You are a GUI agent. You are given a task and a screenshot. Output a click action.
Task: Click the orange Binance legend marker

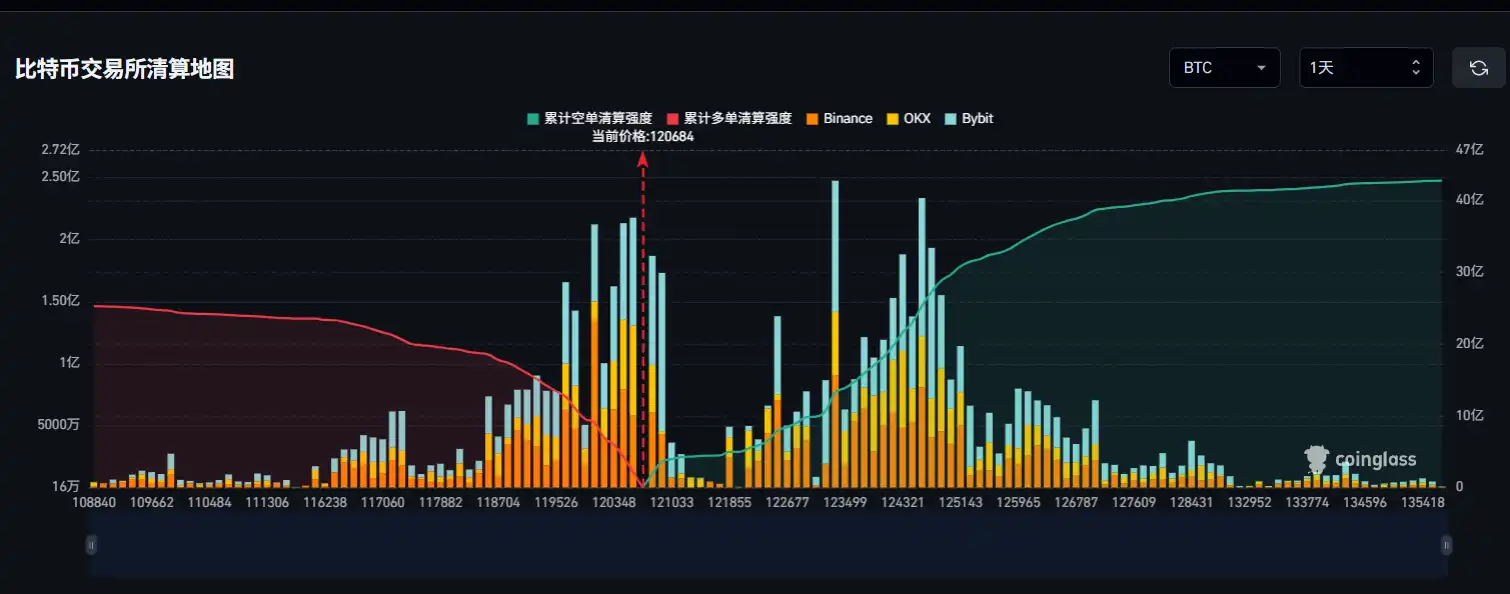click(811, 118)
